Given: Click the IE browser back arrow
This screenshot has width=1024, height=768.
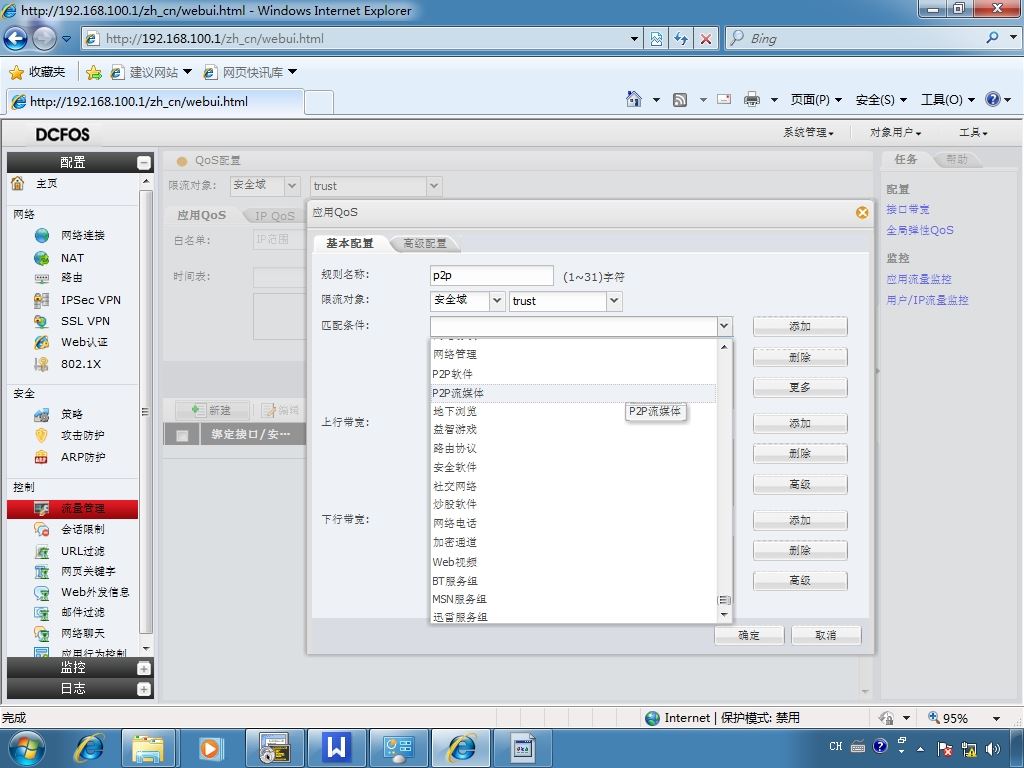Looking at the screenshot, I should 15,39.
